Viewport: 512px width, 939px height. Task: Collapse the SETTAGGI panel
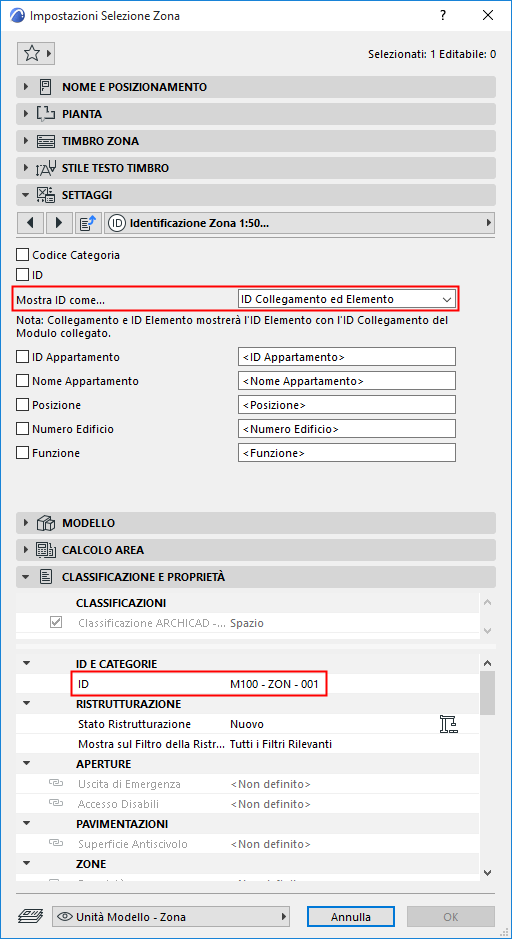pos(26,195)
